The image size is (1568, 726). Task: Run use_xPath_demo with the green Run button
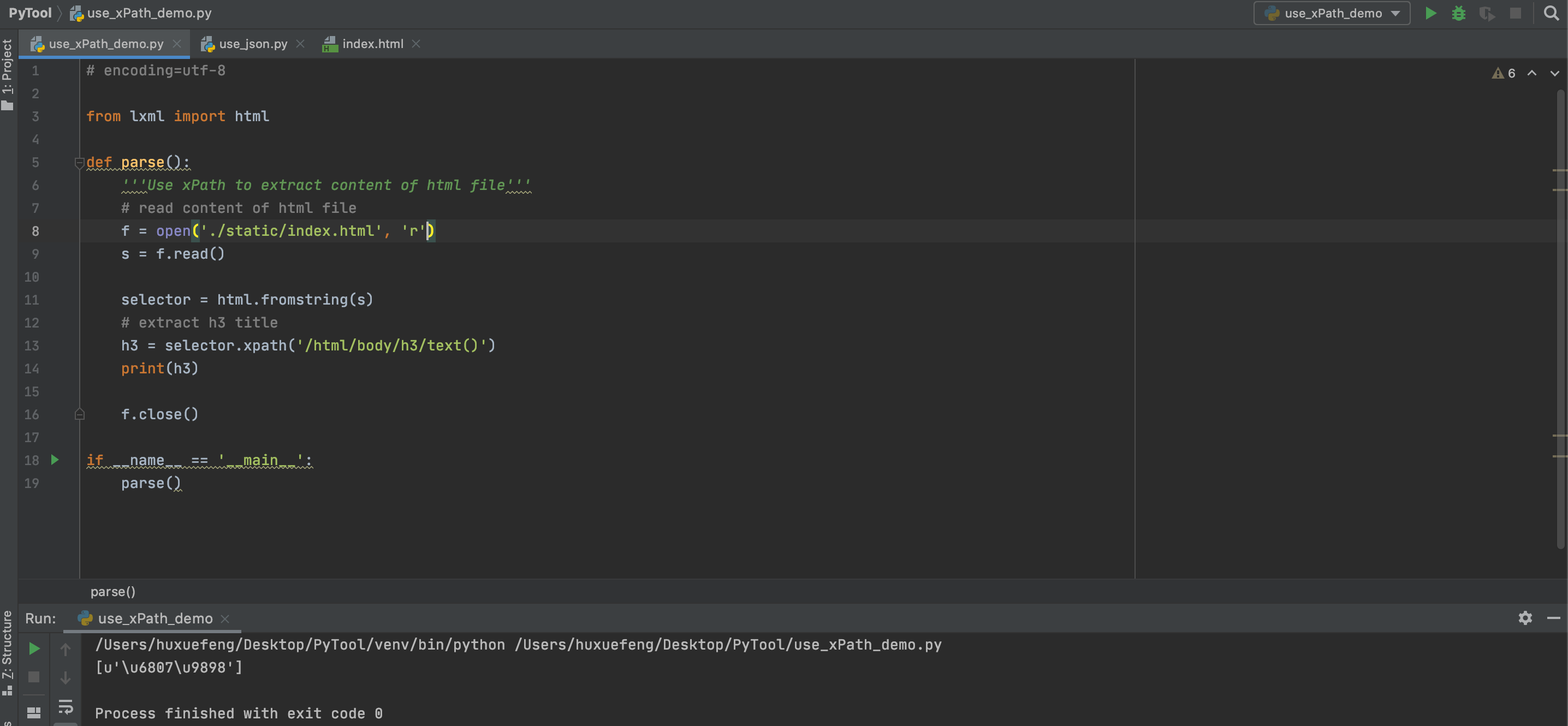point(1430,13)
